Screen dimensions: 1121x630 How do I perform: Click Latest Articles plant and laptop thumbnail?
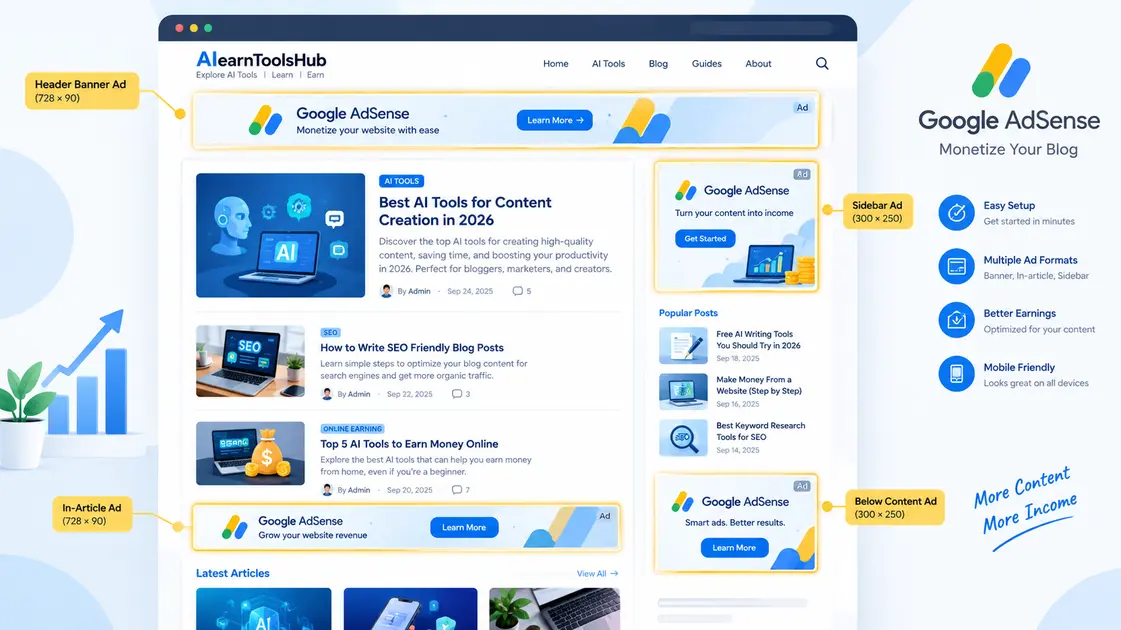(555, 609)
